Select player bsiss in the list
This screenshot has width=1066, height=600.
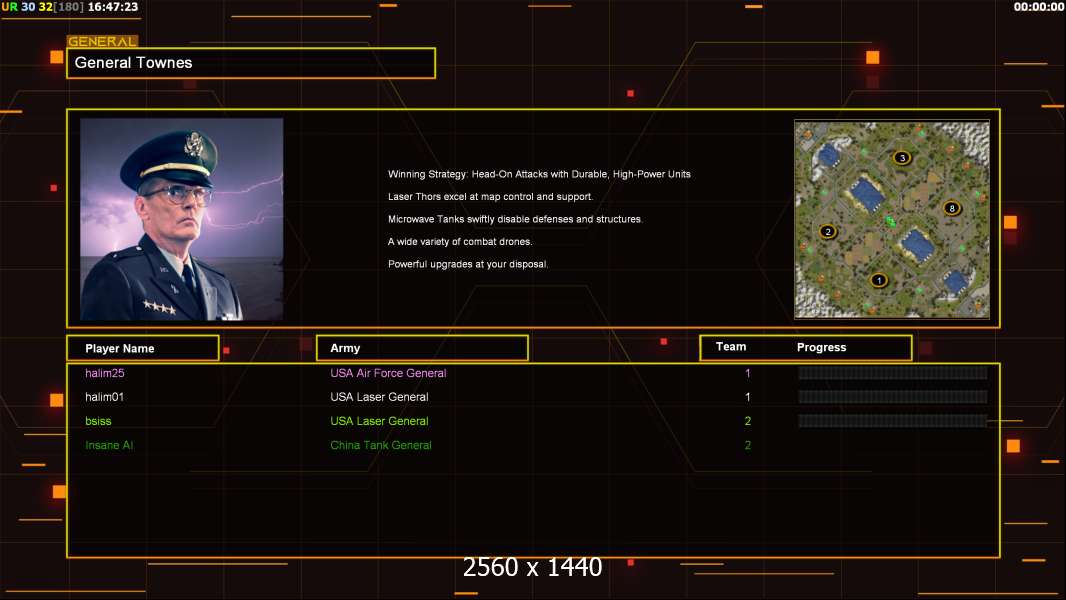coord(99,421)
